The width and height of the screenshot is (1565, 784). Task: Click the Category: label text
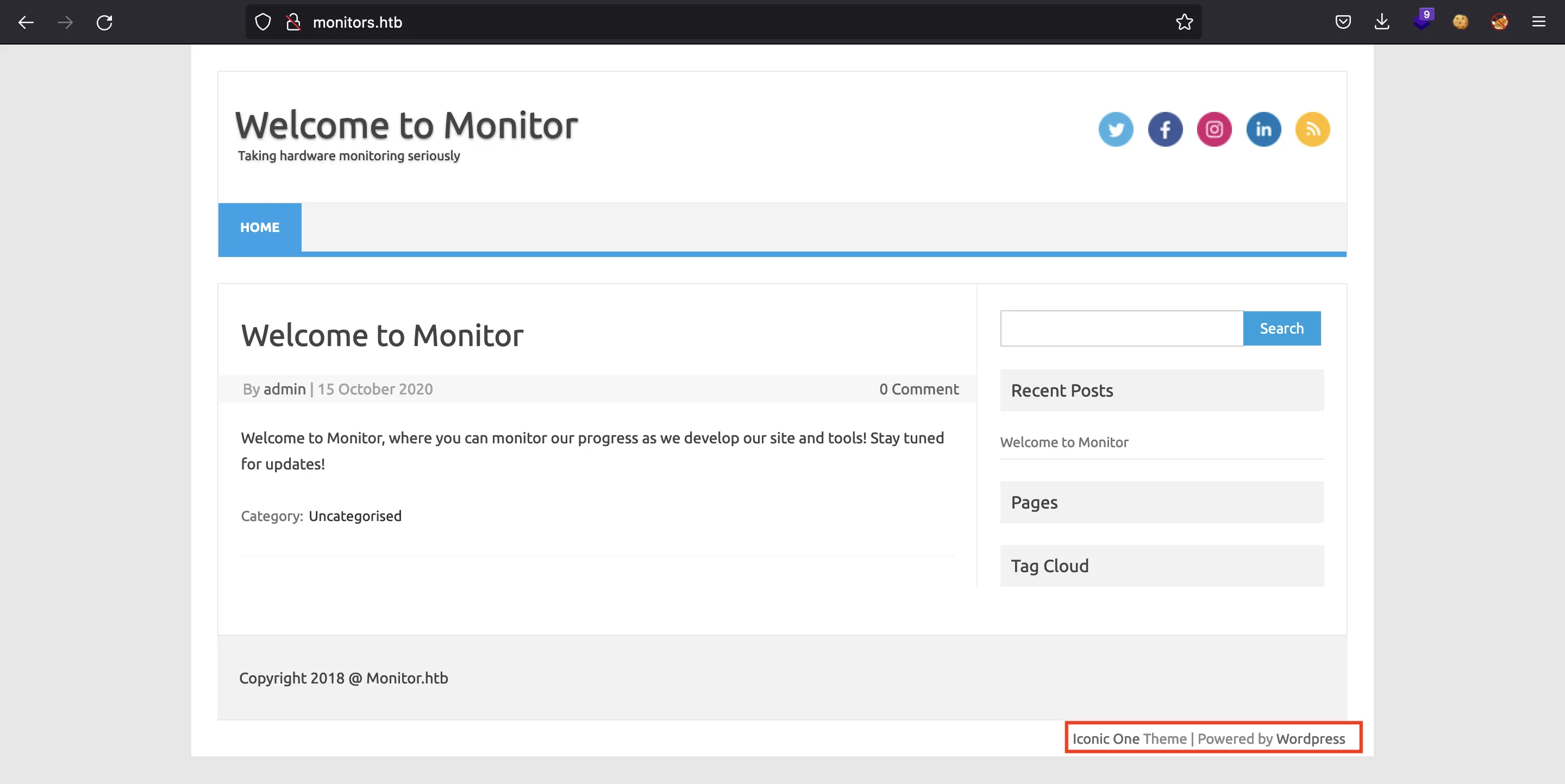coord(272,516)
